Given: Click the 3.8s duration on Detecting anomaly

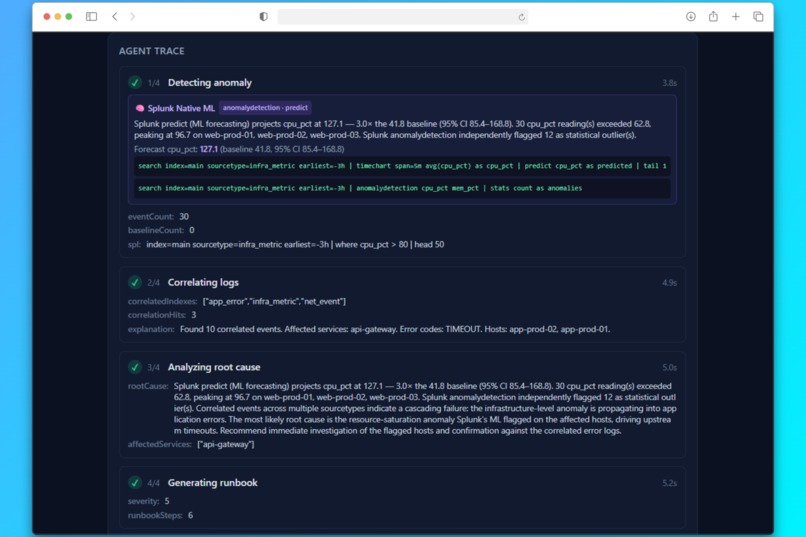Looking at the screenshot, I should 669,83.
